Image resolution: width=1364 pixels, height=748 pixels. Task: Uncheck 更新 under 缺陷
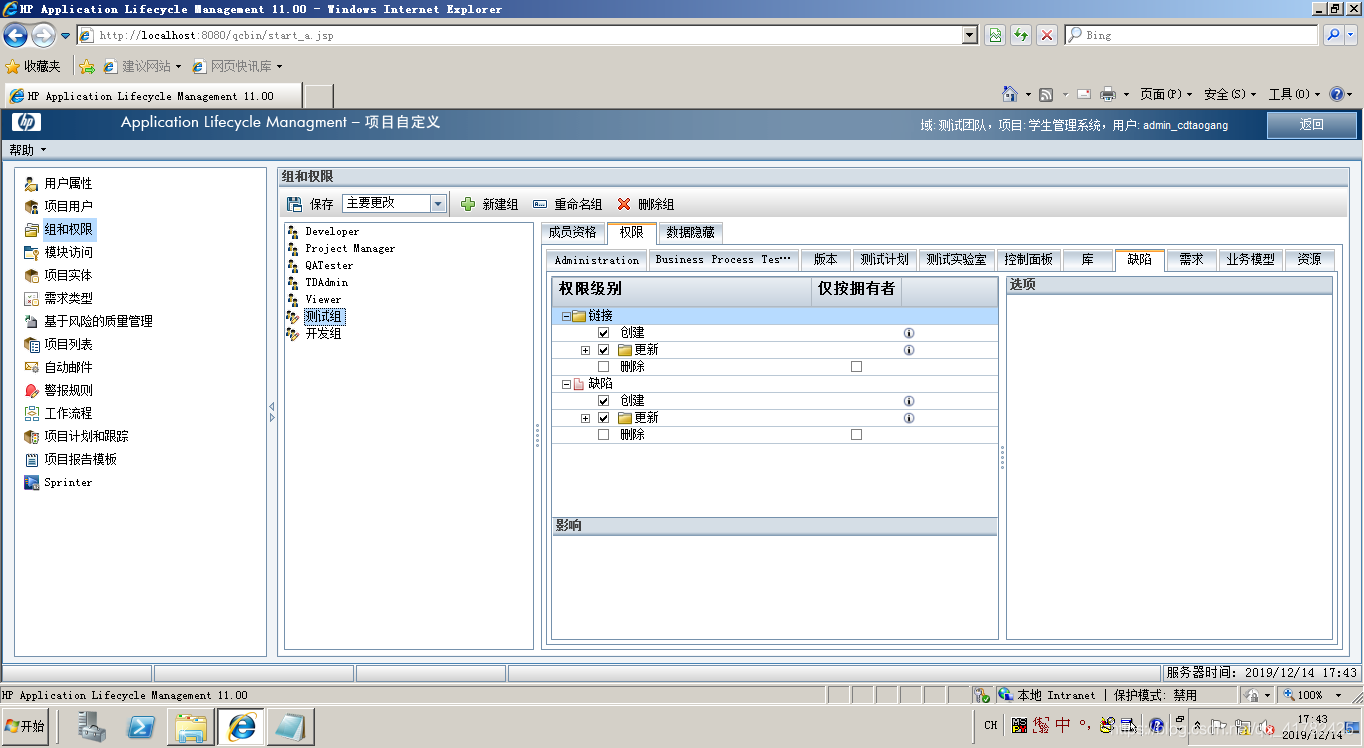point(603,418)
